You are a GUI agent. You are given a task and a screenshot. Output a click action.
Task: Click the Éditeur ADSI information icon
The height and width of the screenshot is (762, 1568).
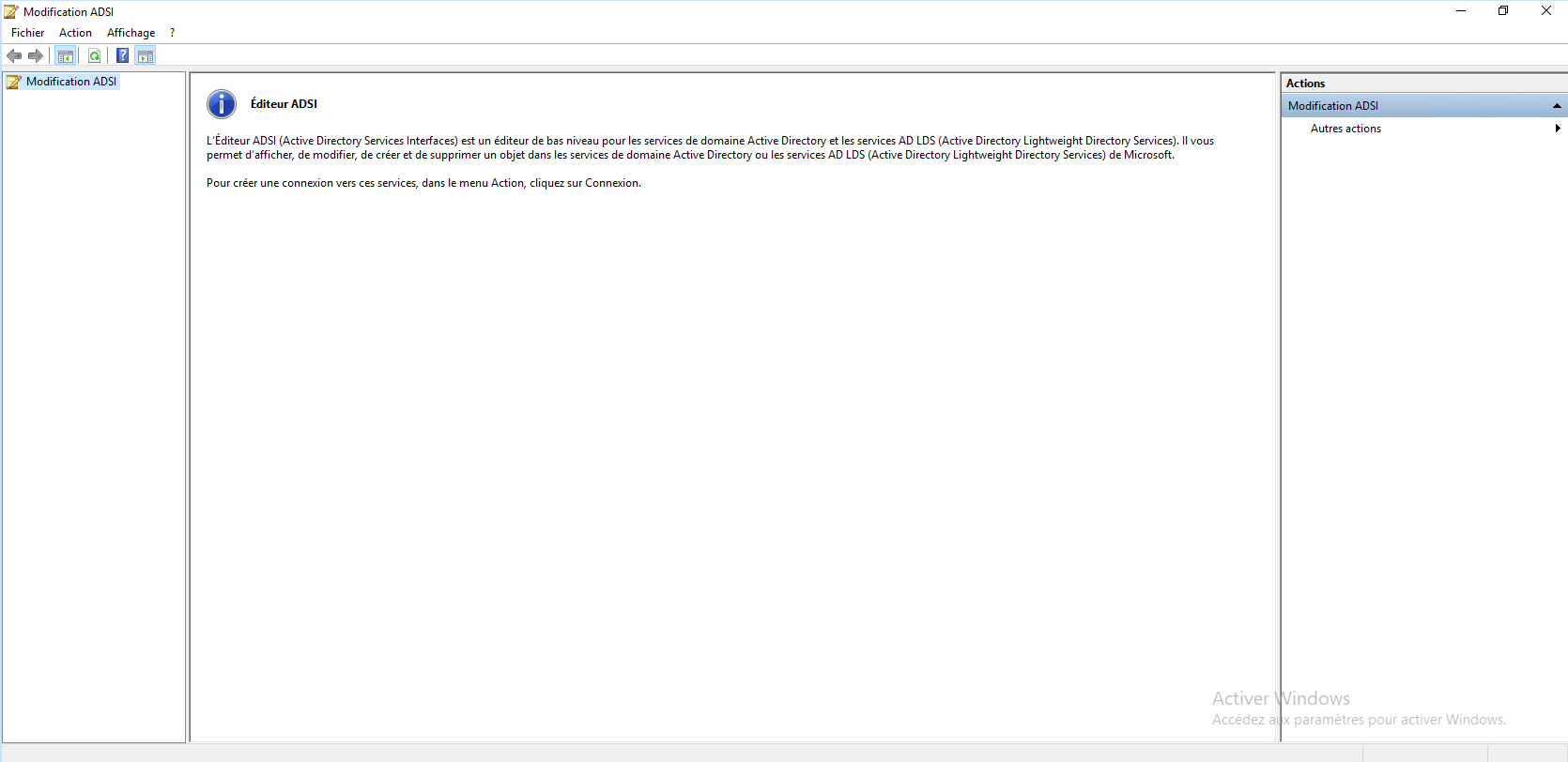[x=222, y=104]
